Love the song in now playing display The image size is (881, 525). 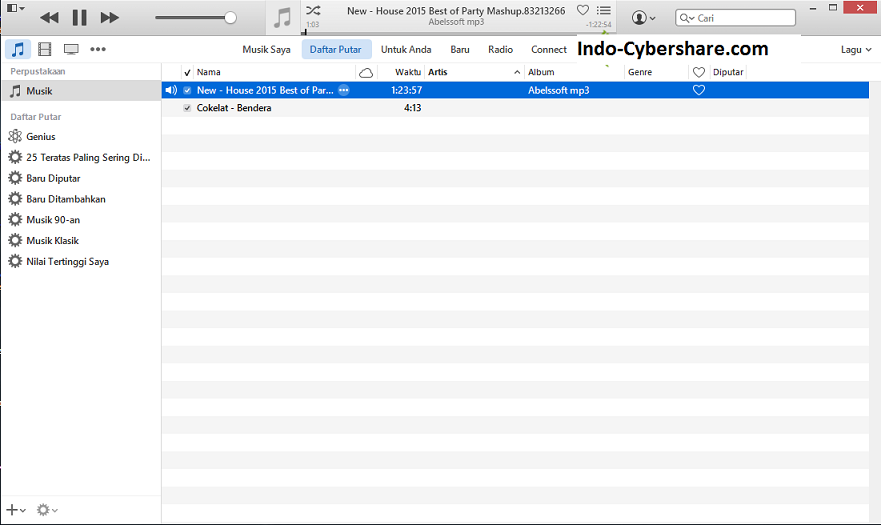tap(583, 10)
